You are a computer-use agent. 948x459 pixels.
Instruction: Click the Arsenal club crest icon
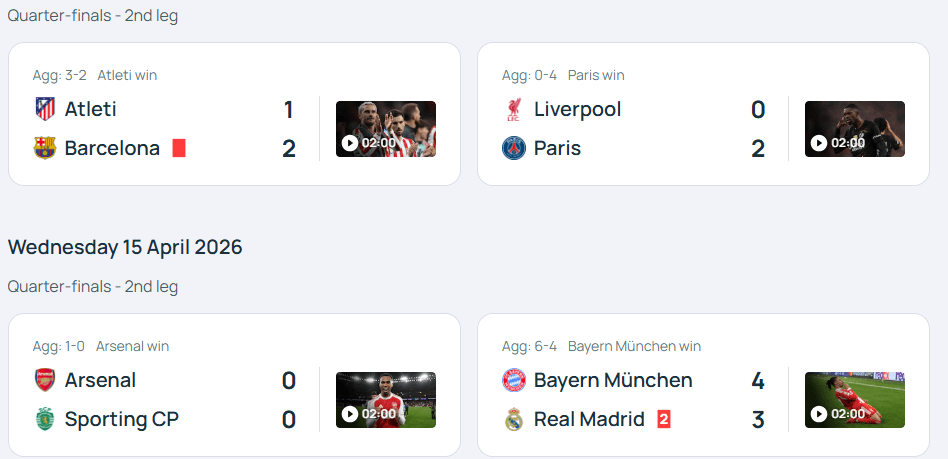point(45,380)
